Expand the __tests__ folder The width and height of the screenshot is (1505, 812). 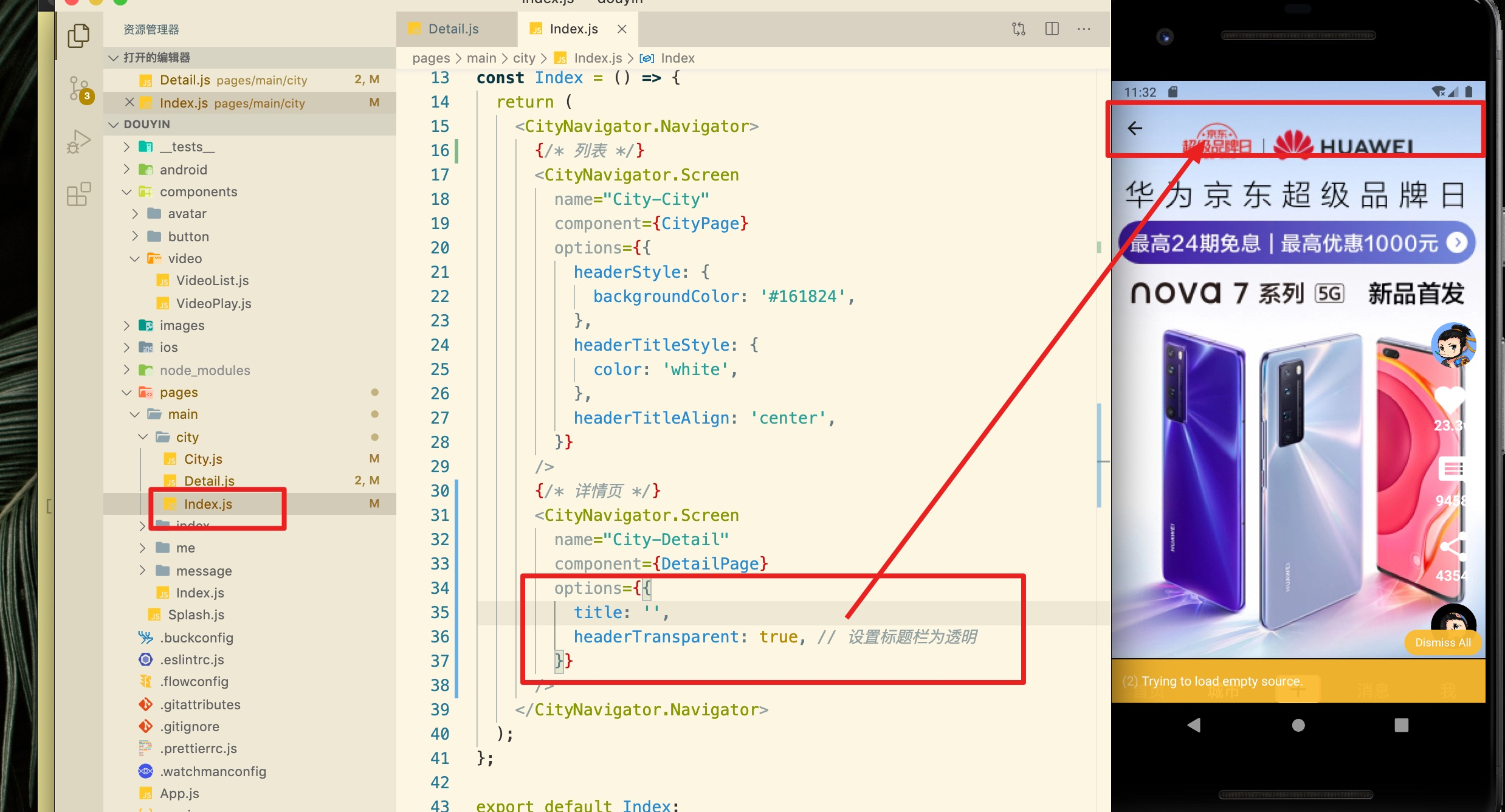coord(126,146)
